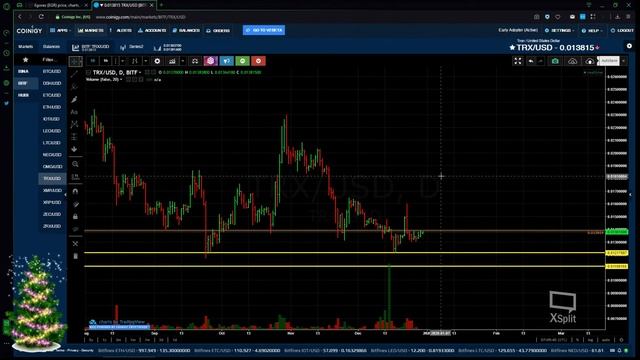Open the indicators chart icon

click(x=172, y=61)
